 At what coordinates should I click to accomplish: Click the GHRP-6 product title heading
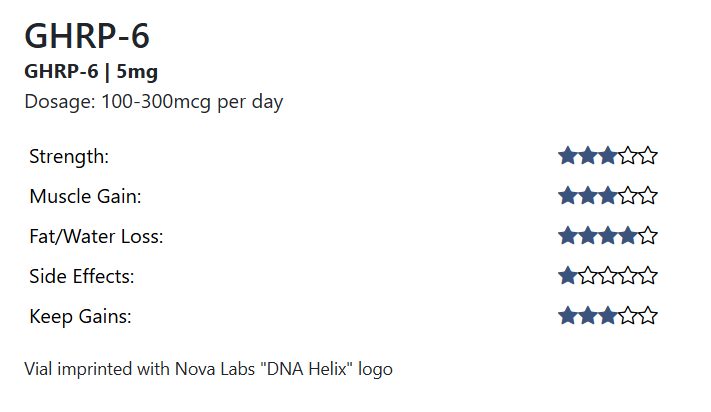click(x=87, y=36)
